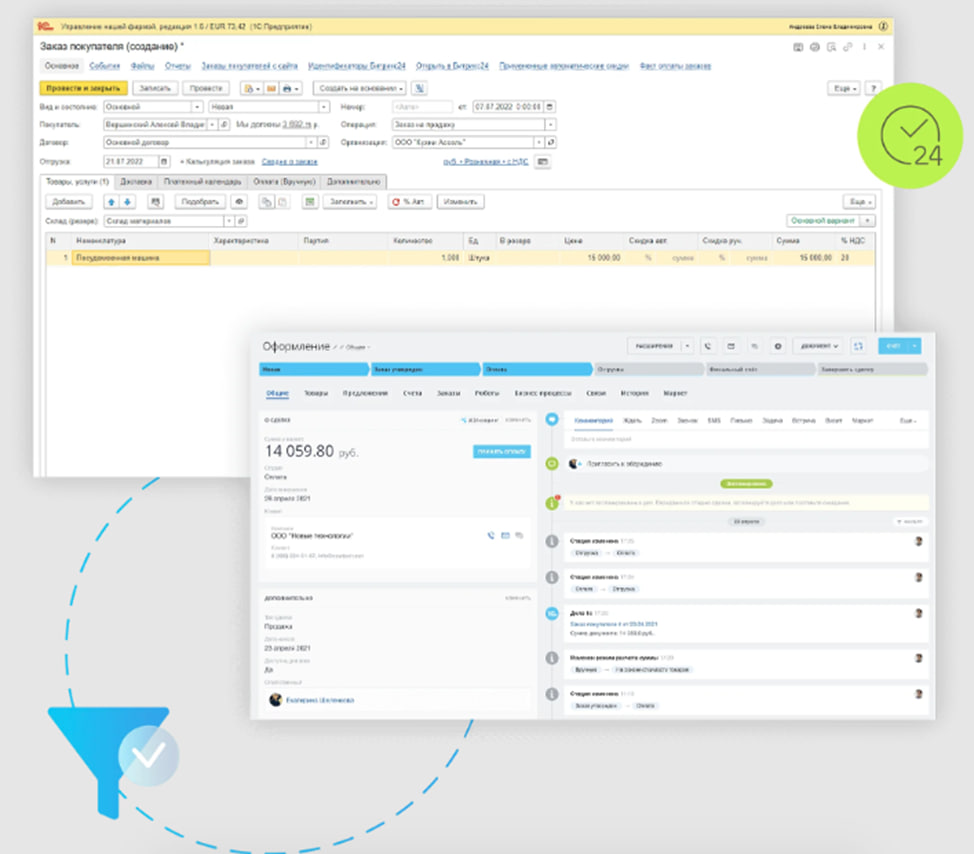Screen dimensions: 974x854
Task: Click the eye icon next to Подобрать
Action: (x=239, y=202)
